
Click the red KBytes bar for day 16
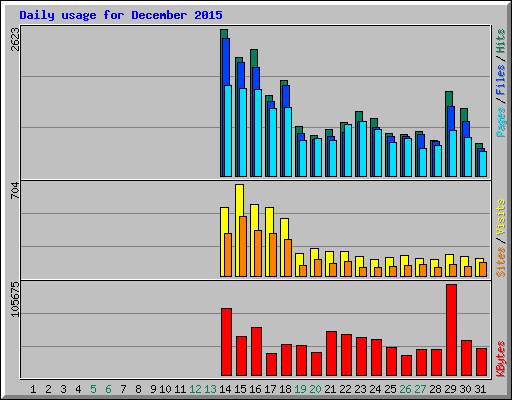point(256,352)
